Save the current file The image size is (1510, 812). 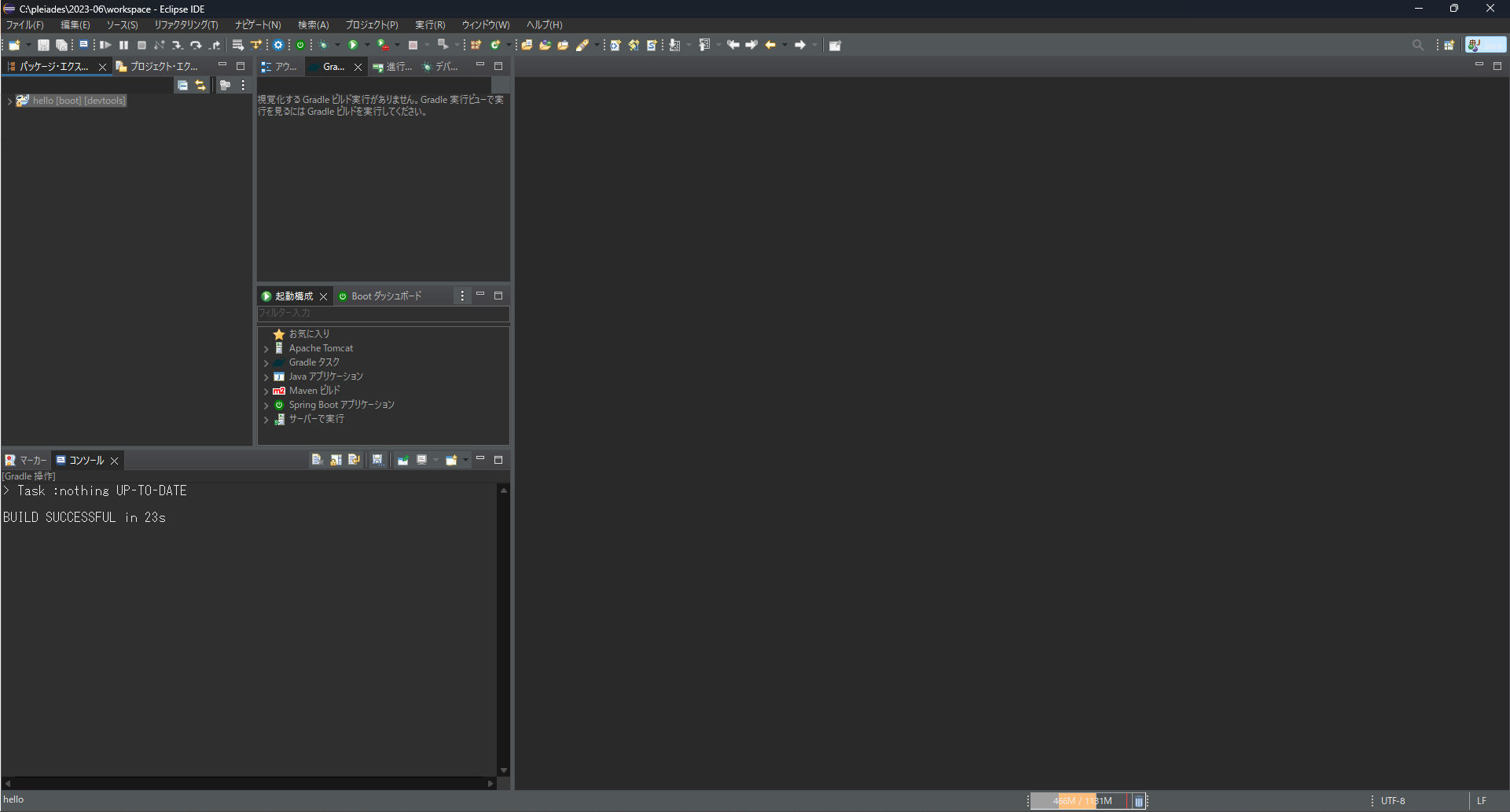43,45
